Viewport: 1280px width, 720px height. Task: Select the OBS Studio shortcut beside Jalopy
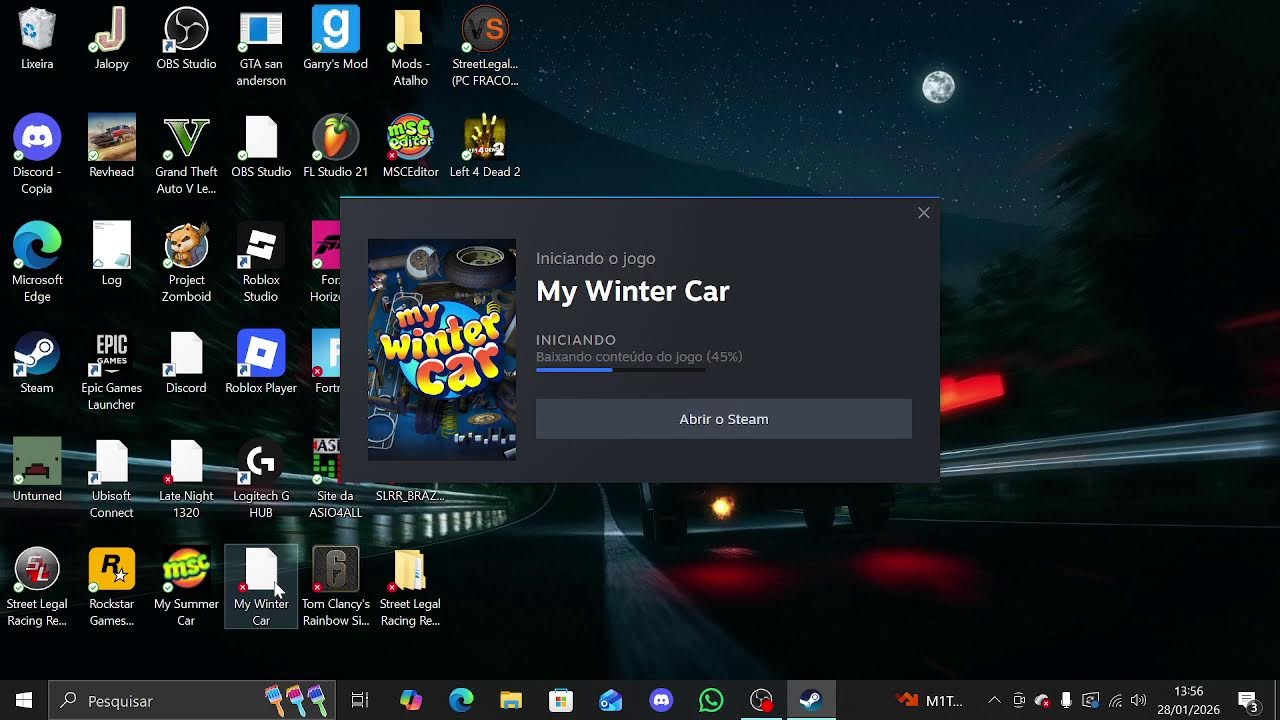pyautogui.click(x=186, y=40)
